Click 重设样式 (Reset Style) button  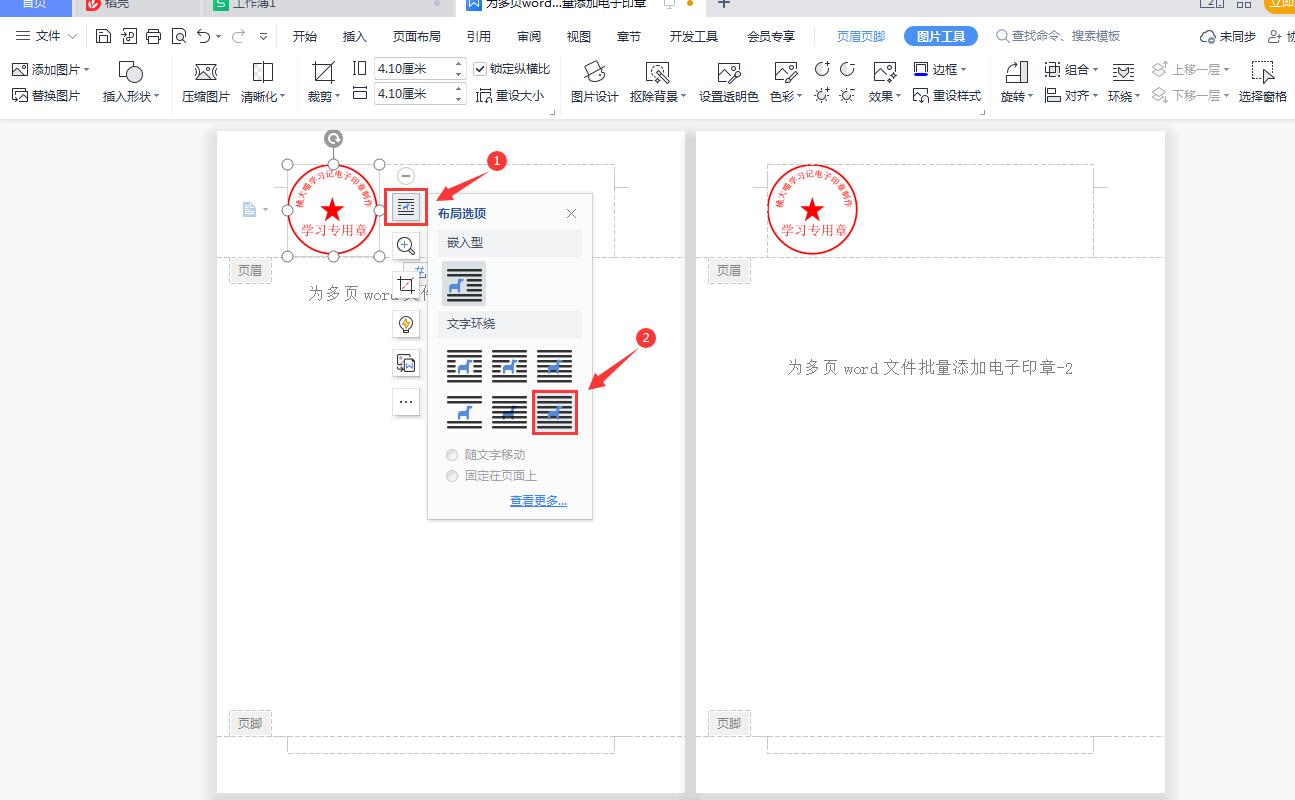(x=947, y=95)
